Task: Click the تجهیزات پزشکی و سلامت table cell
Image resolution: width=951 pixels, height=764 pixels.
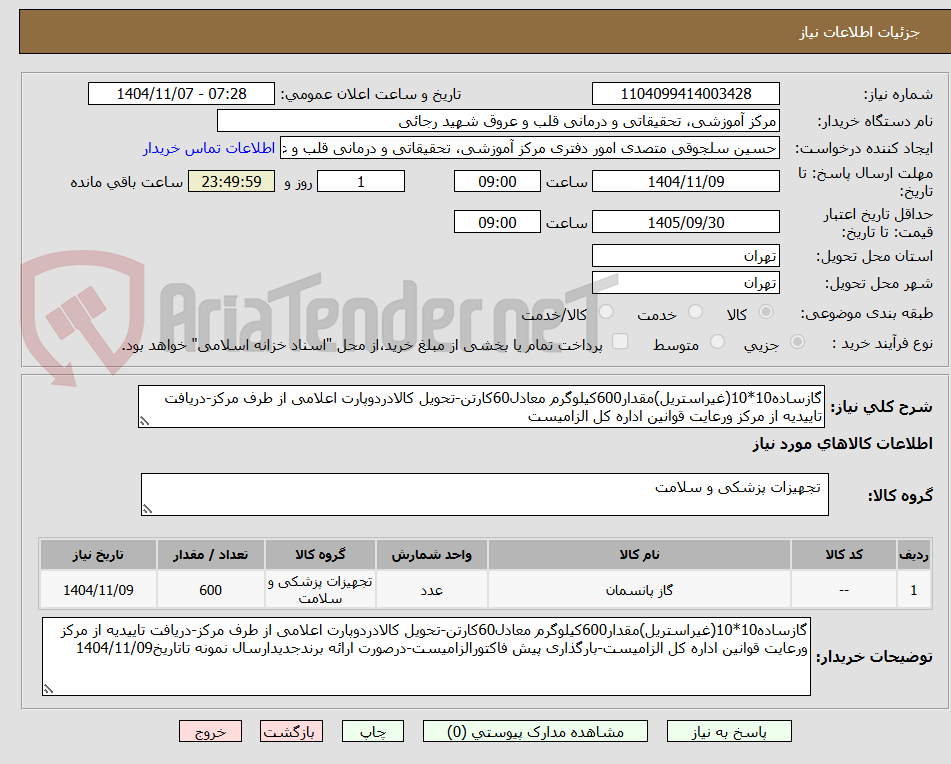Action: pos(320,590)
